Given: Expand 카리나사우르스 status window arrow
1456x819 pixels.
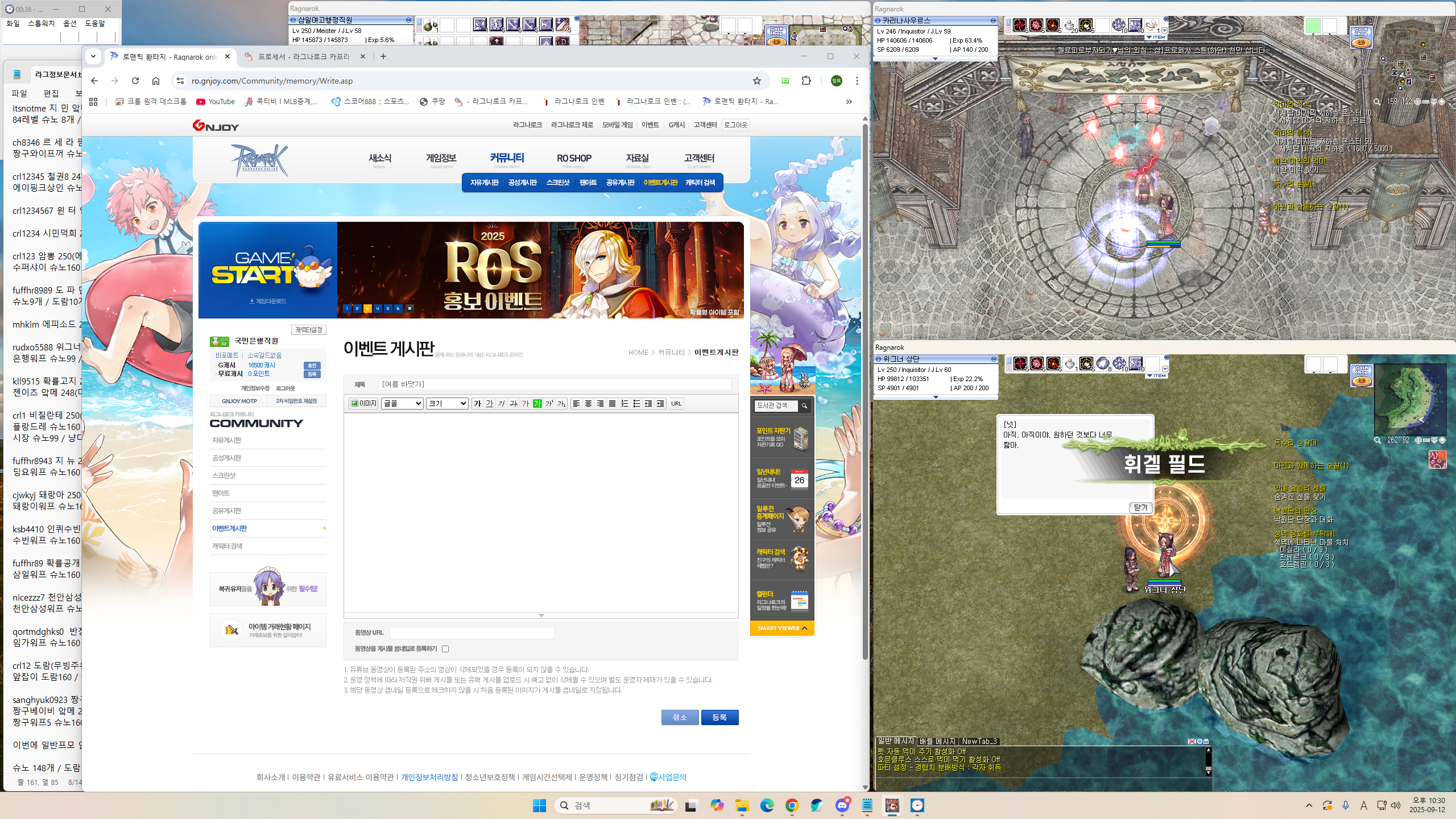Looking at the screenshot, I should (935, 59).
